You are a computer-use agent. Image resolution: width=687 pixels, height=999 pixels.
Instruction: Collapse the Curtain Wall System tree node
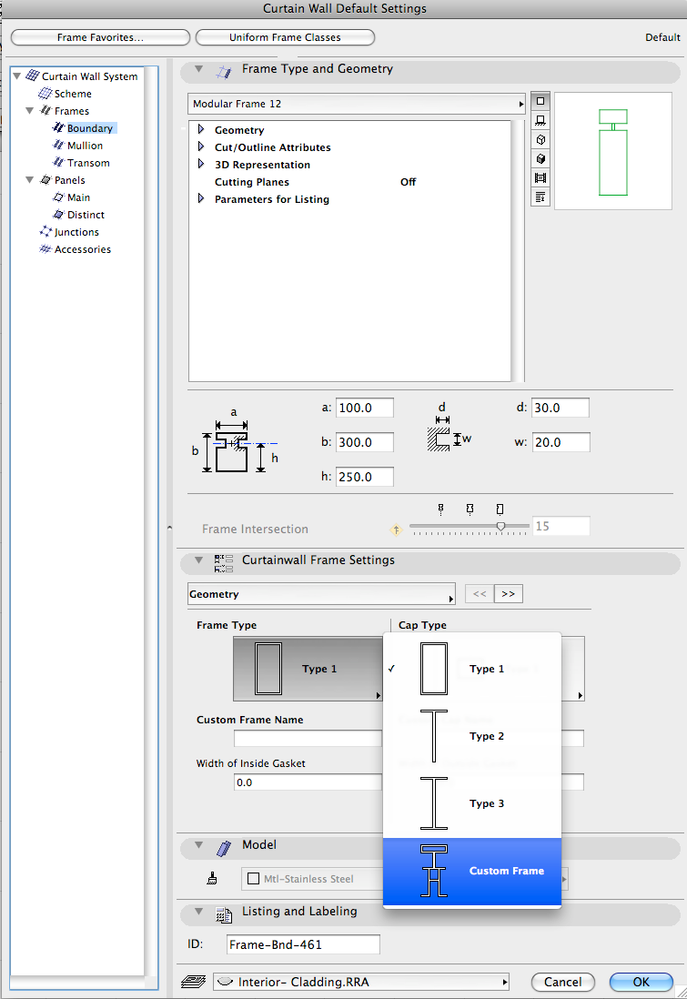click(x=17, y=76)
